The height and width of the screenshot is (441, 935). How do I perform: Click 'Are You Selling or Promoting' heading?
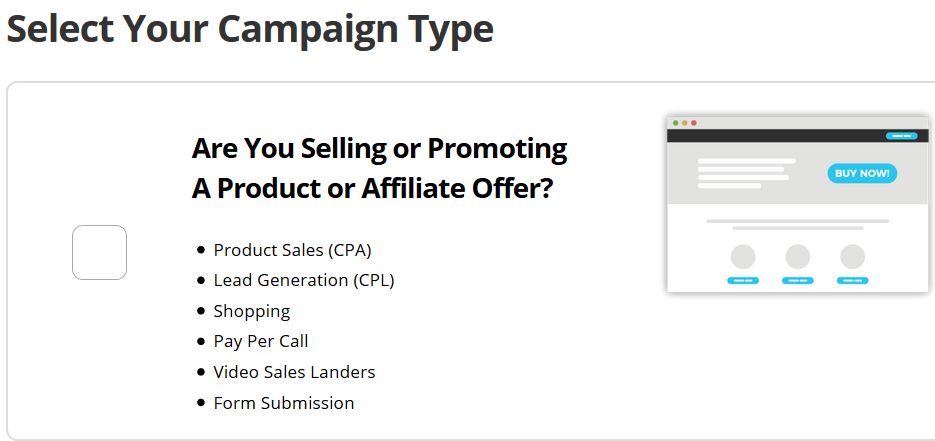[379, 149]
